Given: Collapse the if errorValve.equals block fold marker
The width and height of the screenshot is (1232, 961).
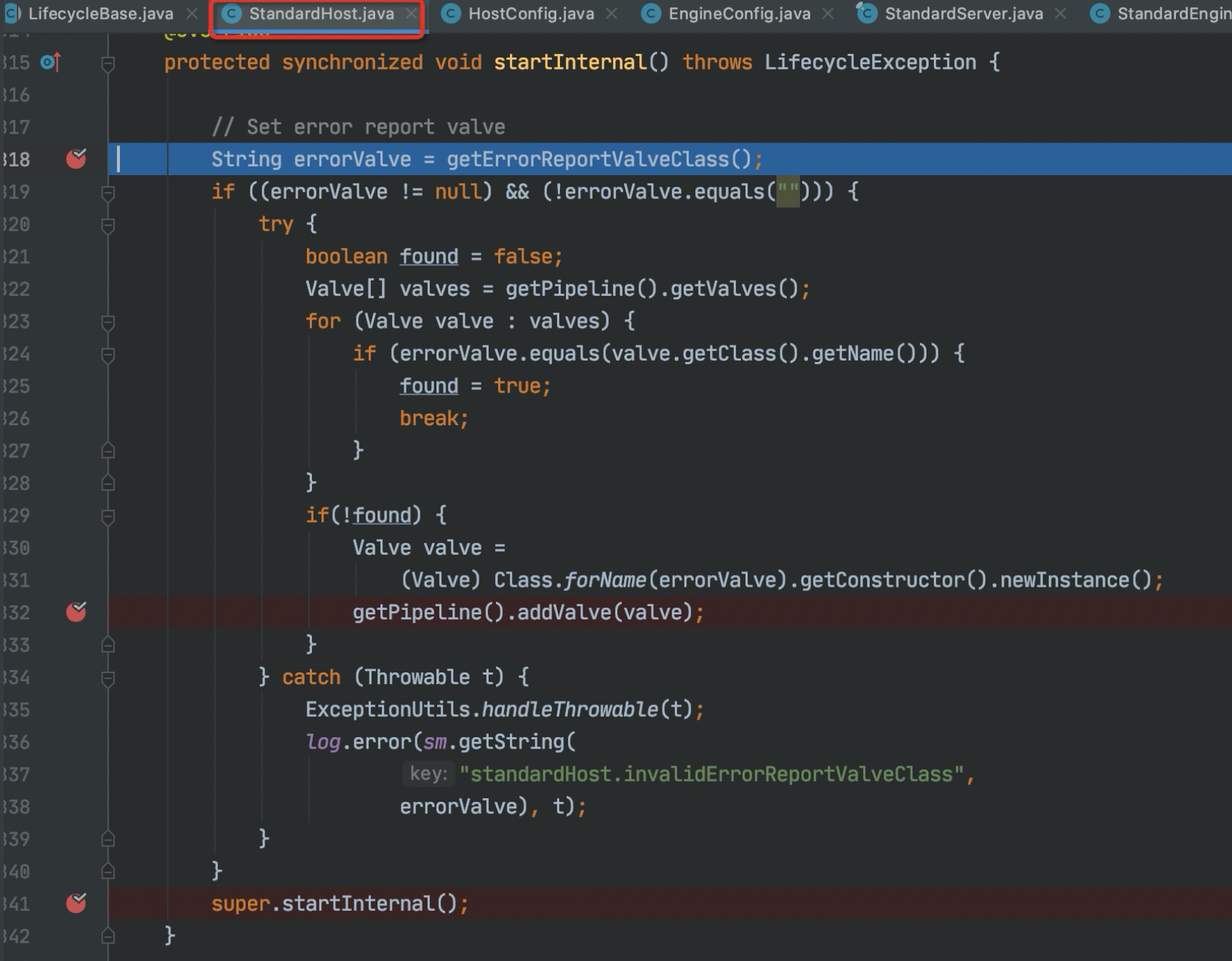Looking at the screenshot, I should (108, 355).
